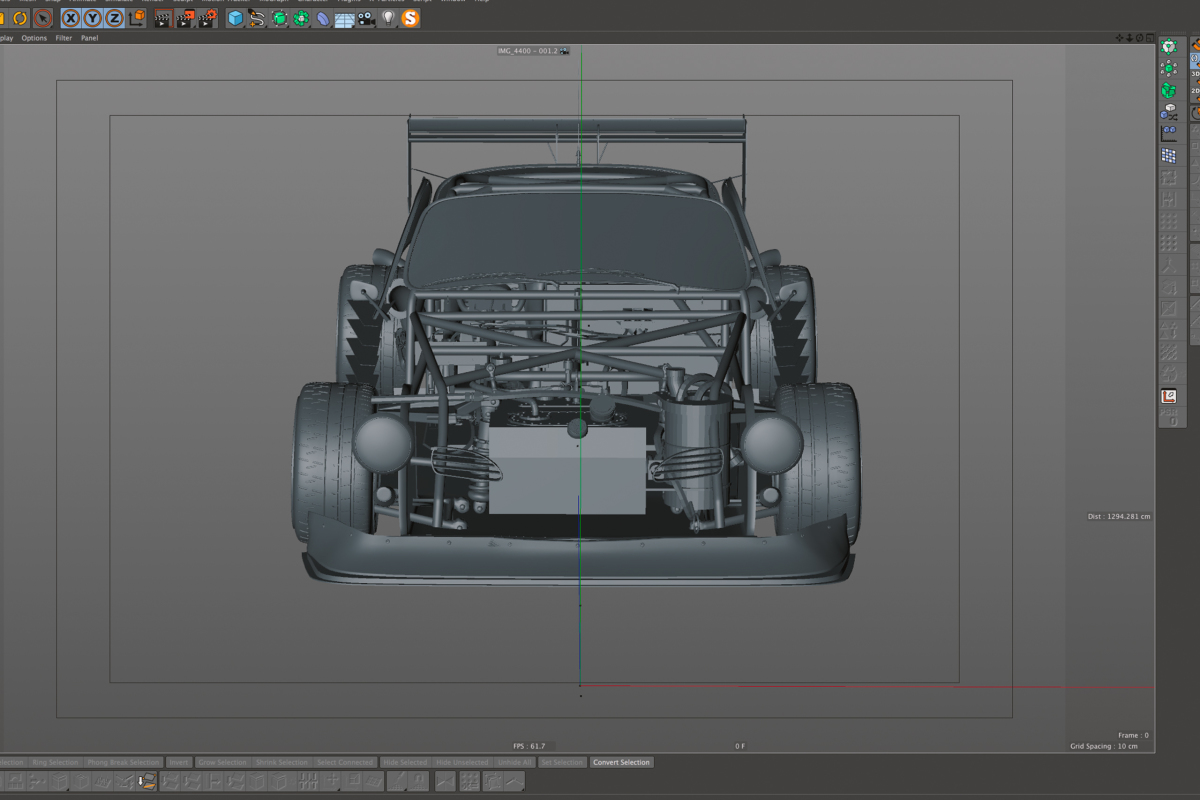1200x800 pixels.
Task: Click the Set Selection button
Action: click(x=562, y=762)
